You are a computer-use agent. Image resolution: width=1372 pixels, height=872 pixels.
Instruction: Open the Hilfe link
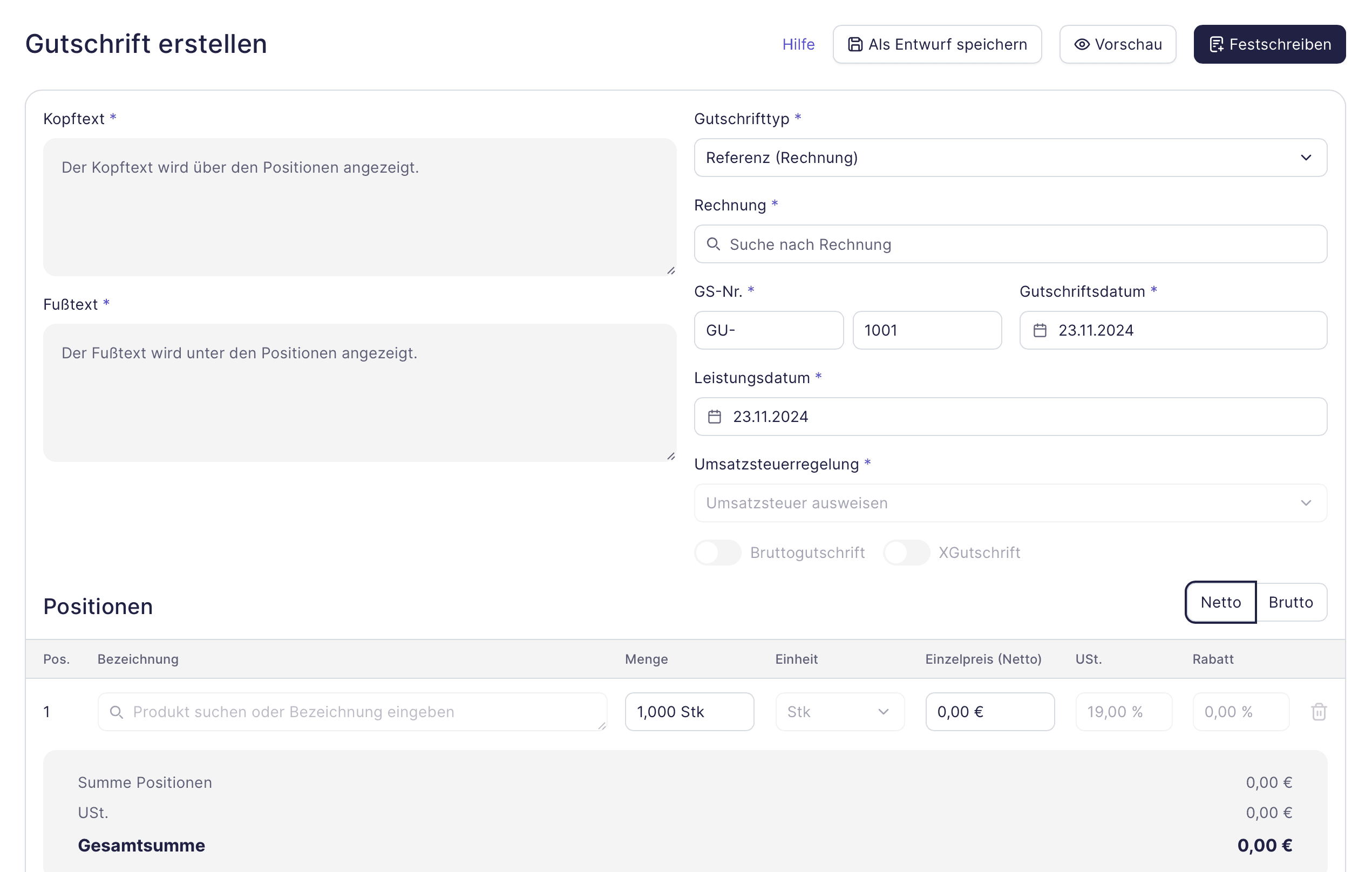tap(798, 44)
